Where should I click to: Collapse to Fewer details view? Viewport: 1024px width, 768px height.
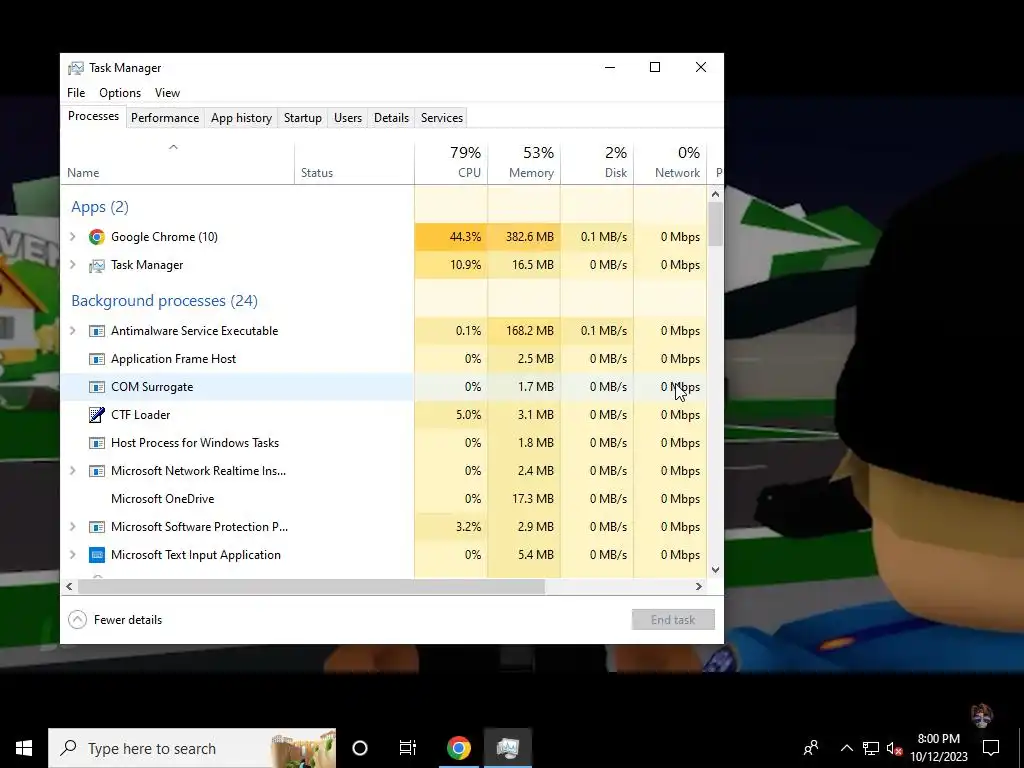click(x=115, y=620)
